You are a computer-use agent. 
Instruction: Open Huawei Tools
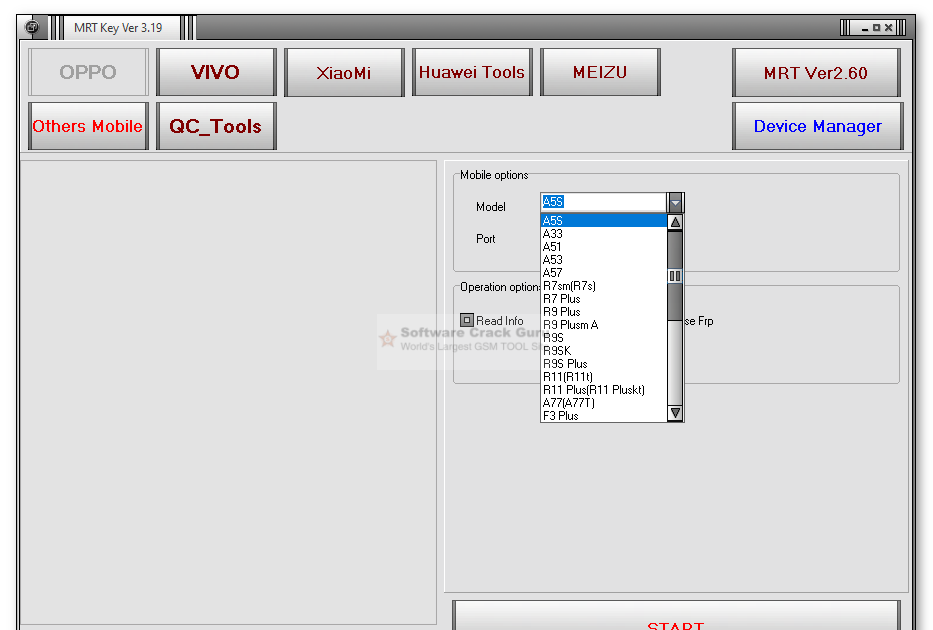(472, 72)
